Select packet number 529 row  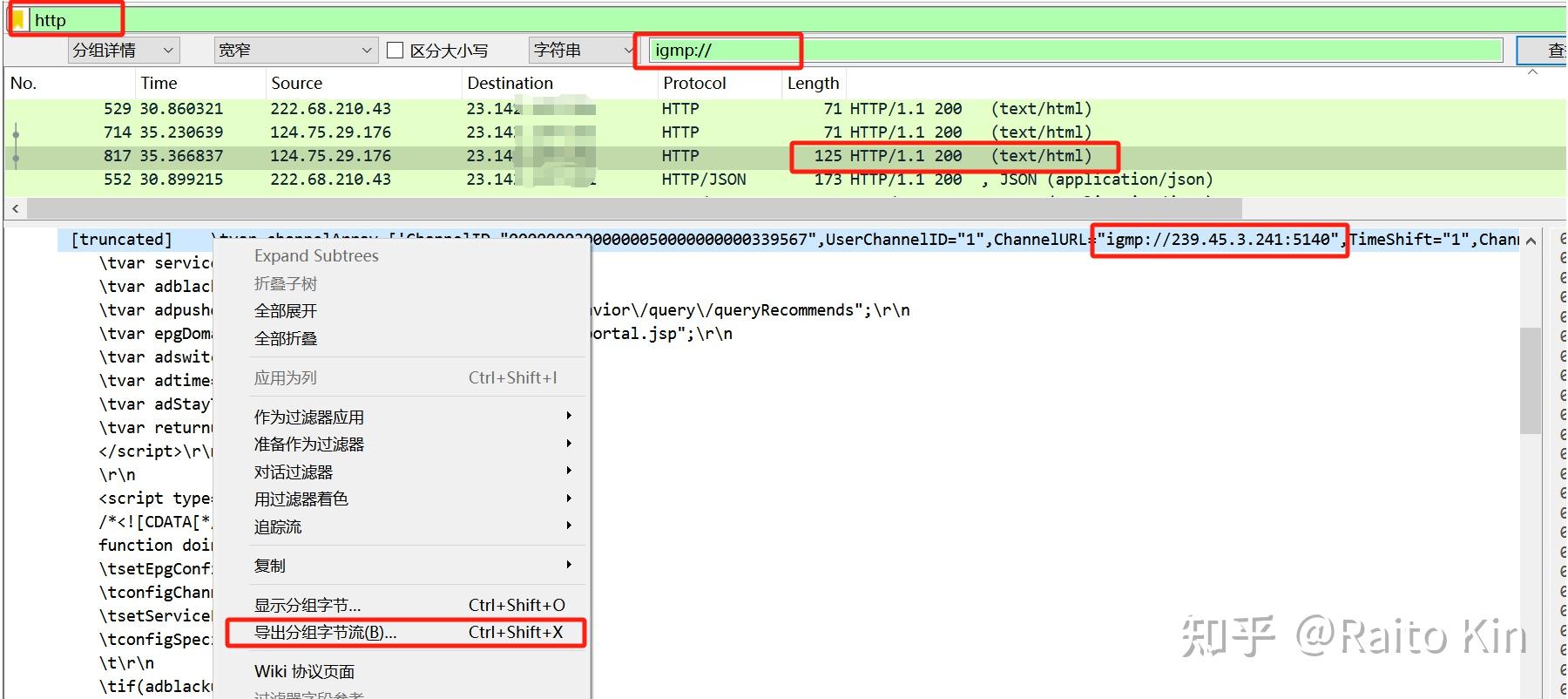(784, 109)
